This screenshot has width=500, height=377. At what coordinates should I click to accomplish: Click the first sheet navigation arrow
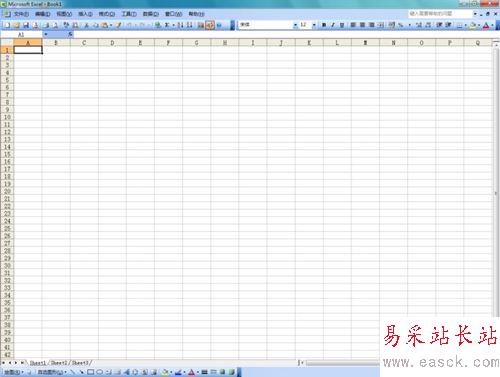[4, 363]
